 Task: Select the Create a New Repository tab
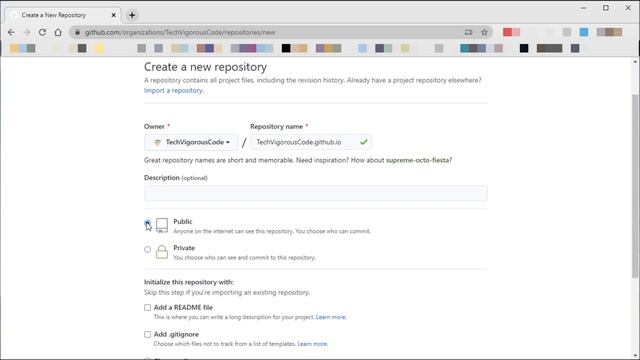click(63, 15)
